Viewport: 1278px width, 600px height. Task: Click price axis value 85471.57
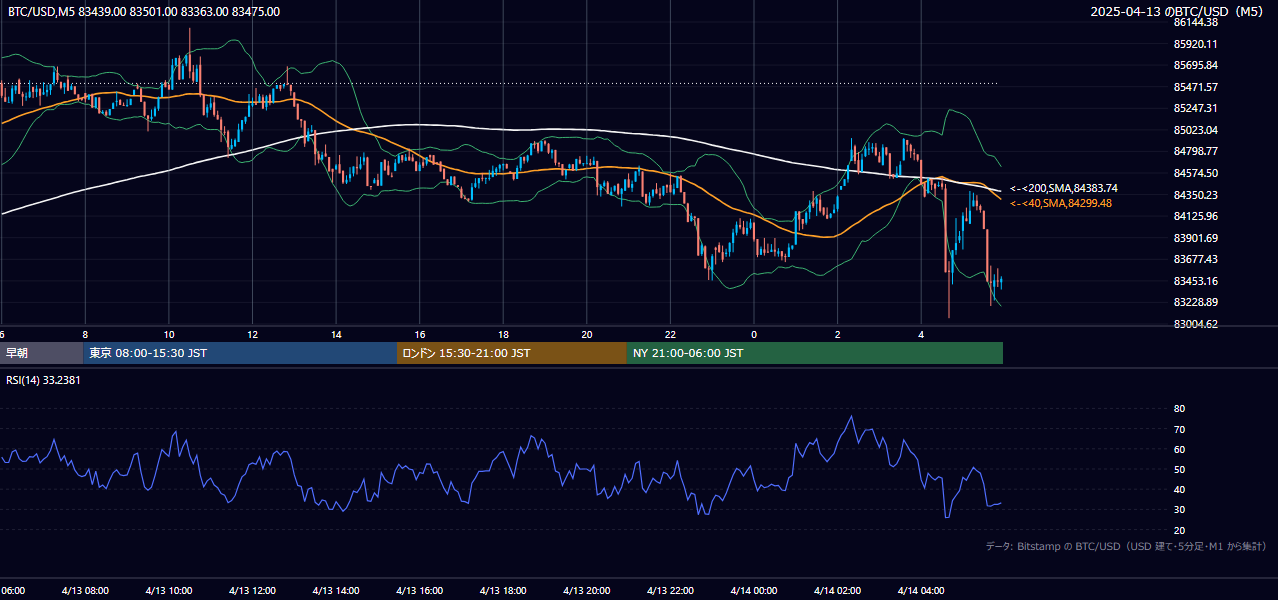[1196, 87]
